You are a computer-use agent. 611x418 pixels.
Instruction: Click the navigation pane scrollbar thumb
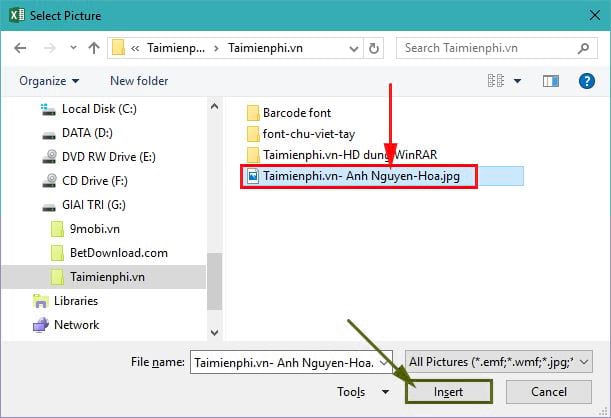(214, 281)
